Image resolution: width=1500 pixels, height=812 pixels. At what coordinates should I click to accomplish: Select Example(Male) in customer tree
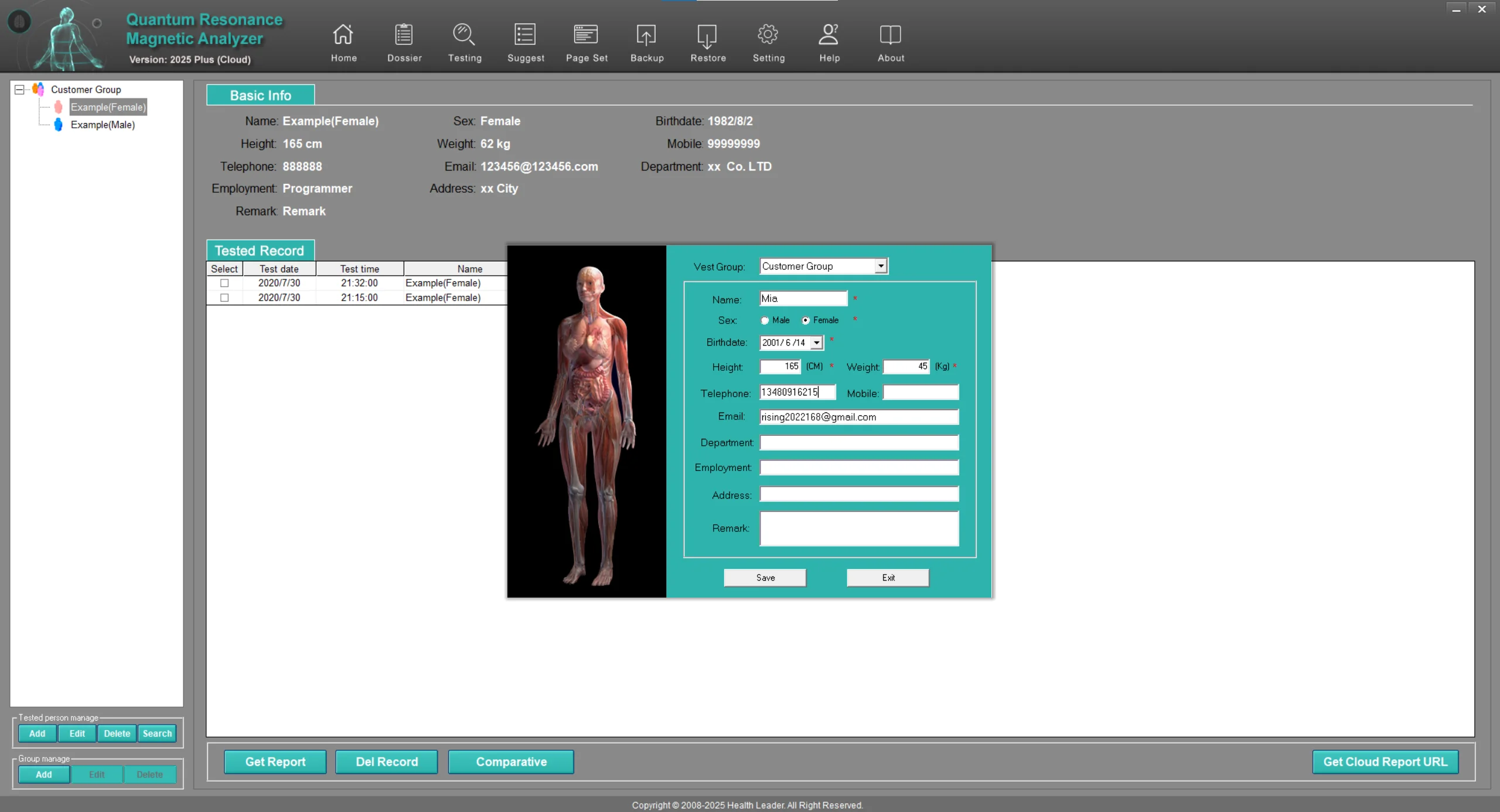[103, 125]
